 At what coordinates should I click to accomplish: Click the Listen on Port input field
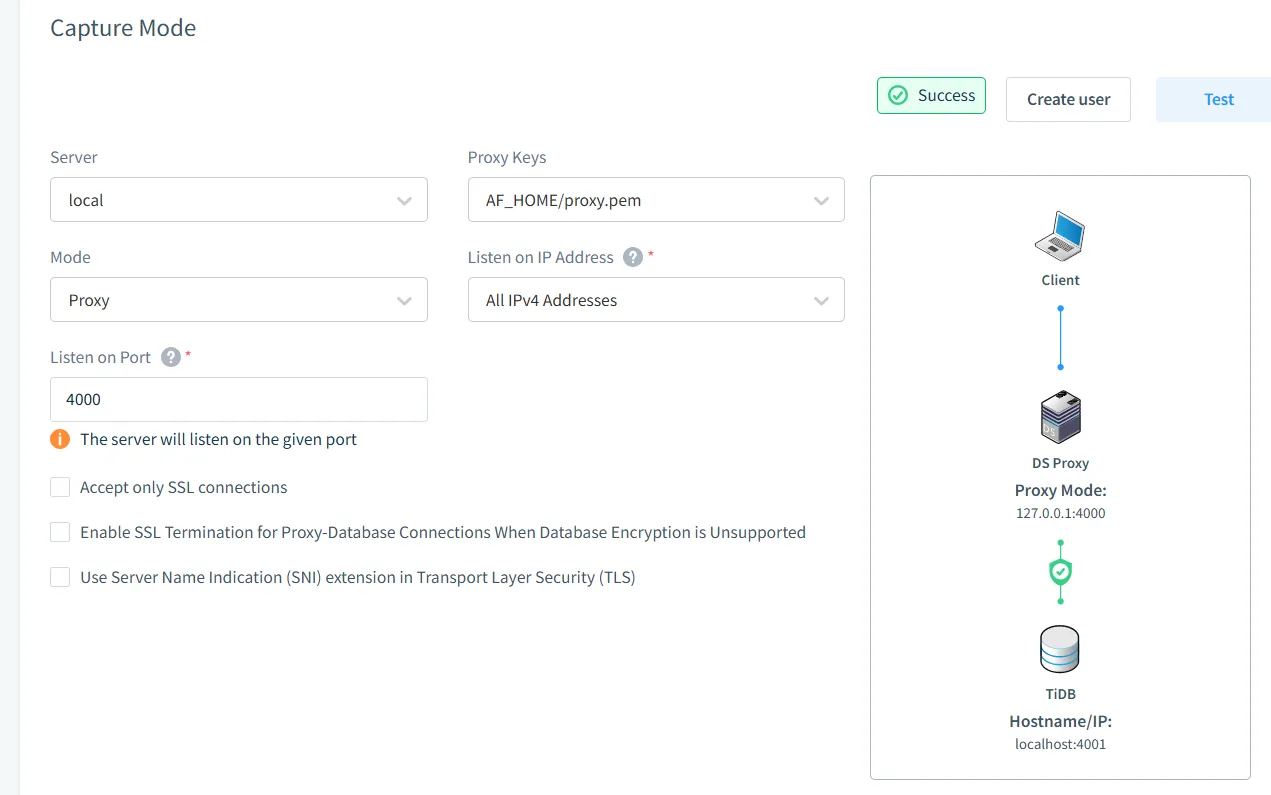(238, 399)
